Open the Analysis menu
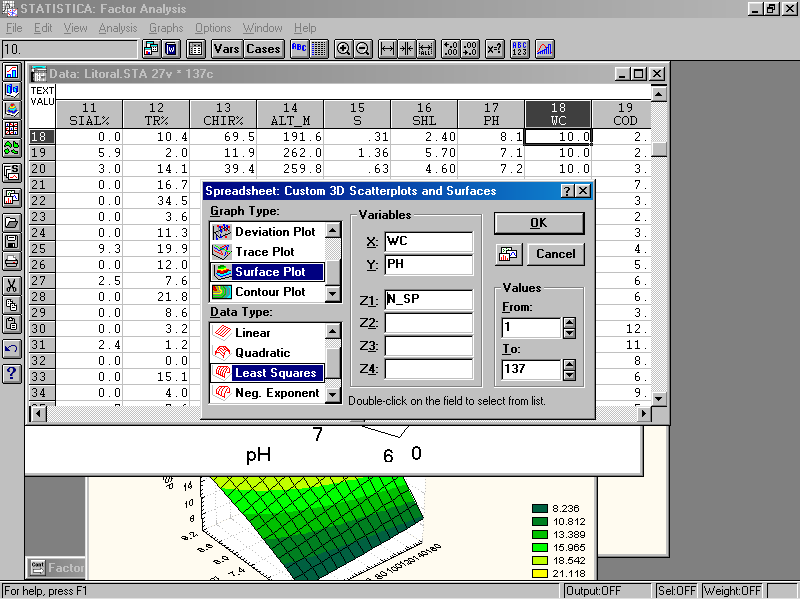The image size is (800, 600). [118, 28]
